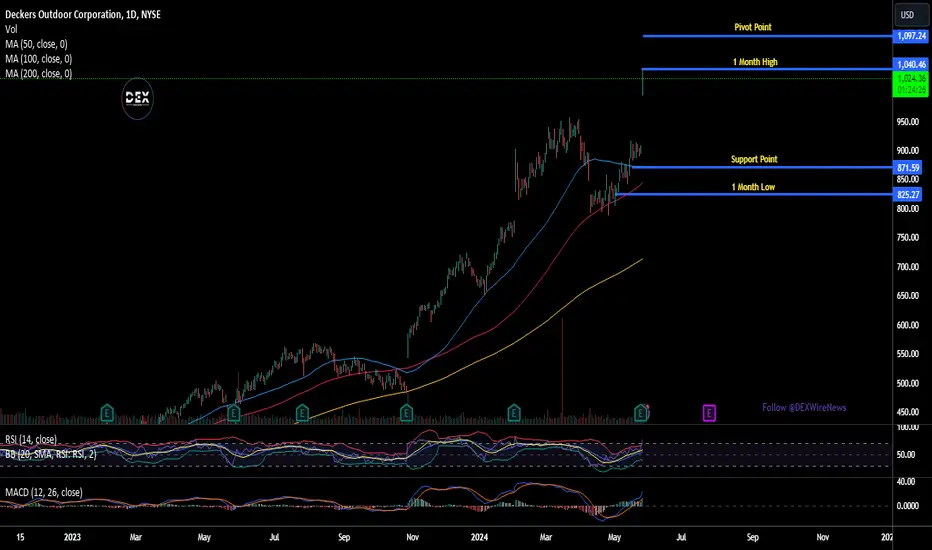
Task: Click the Deckers Outdoor Corporation symbol title
Action: (x=83, y=14)
